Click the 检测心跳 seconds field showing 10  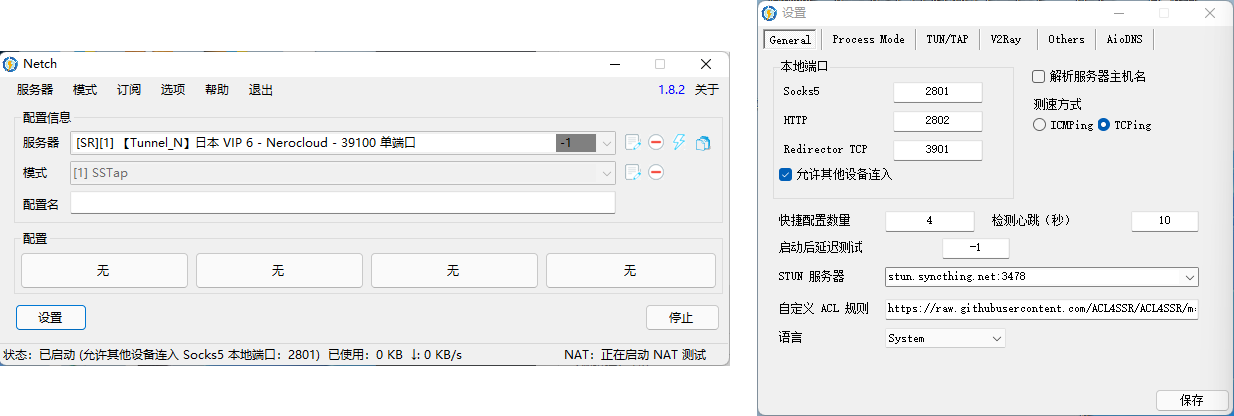click(1165, 221)
